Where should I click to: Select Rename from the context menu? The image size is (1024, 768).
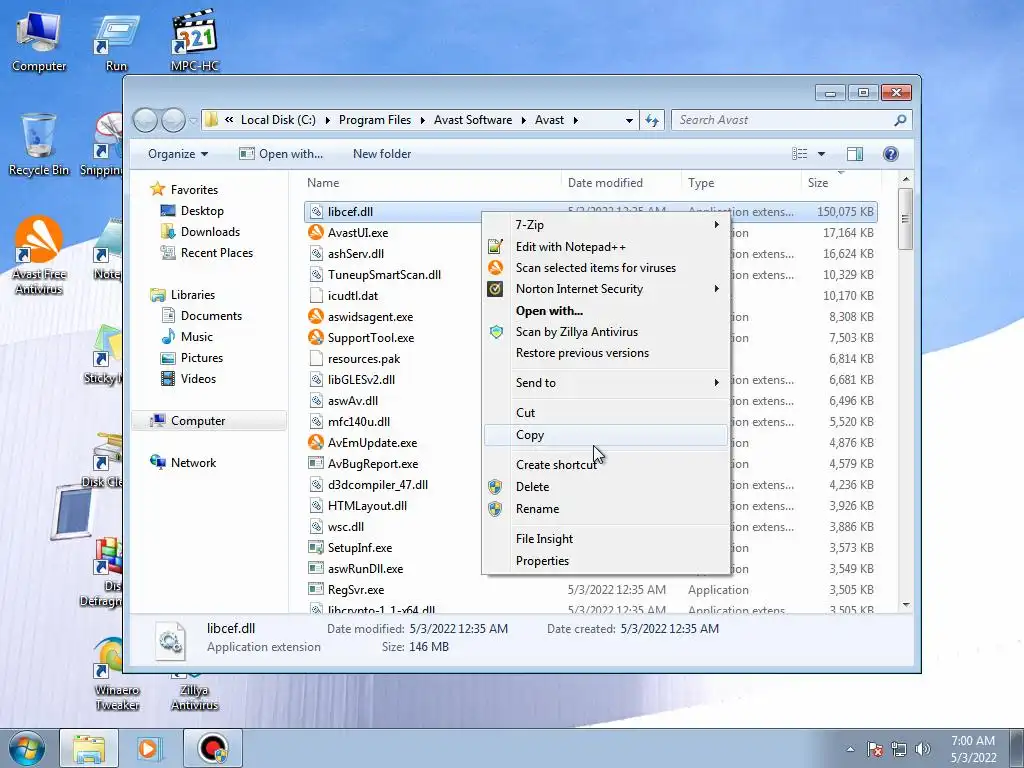point(606,509)
